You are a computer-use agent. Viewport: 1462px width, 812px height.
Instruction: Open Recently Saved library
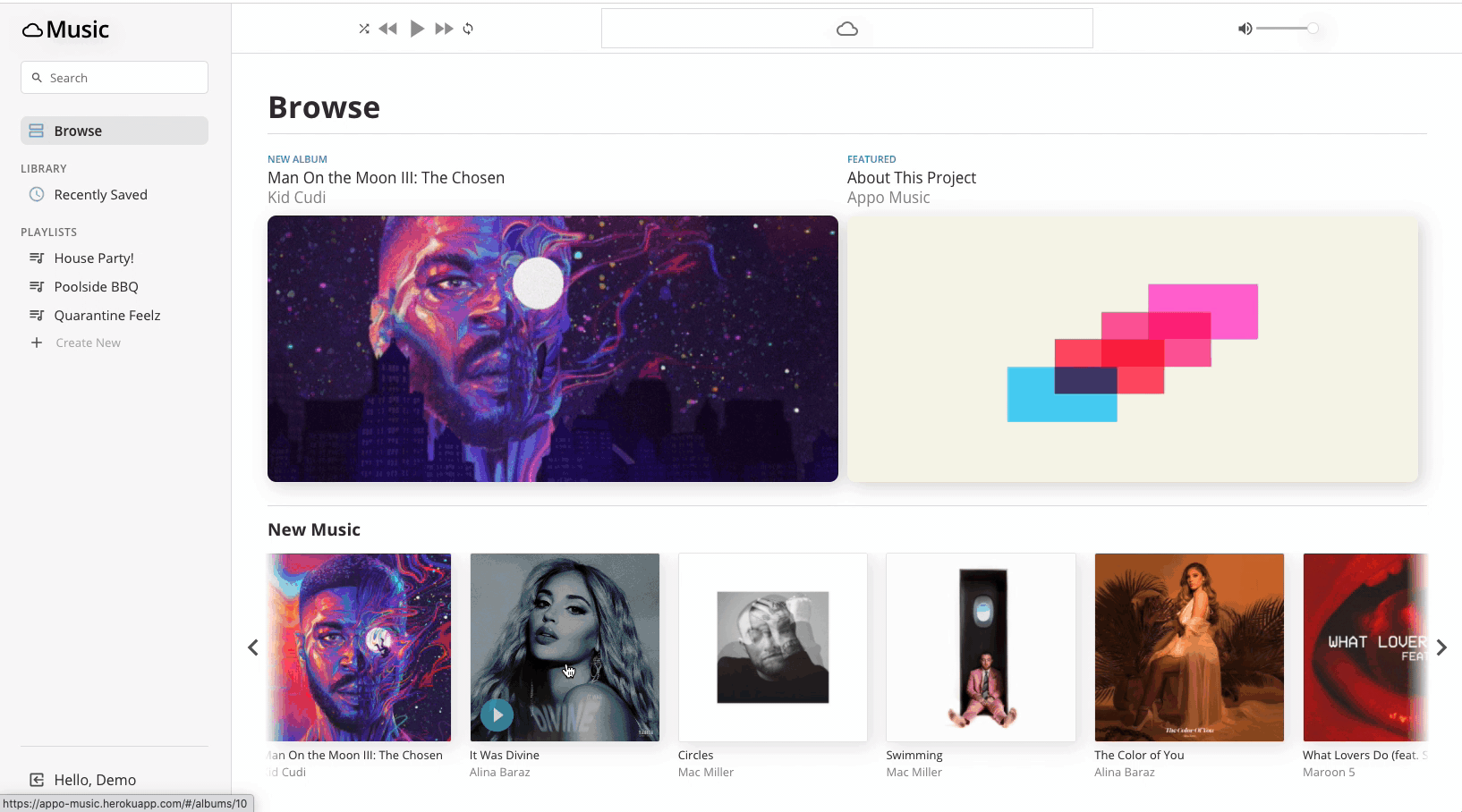100,195
